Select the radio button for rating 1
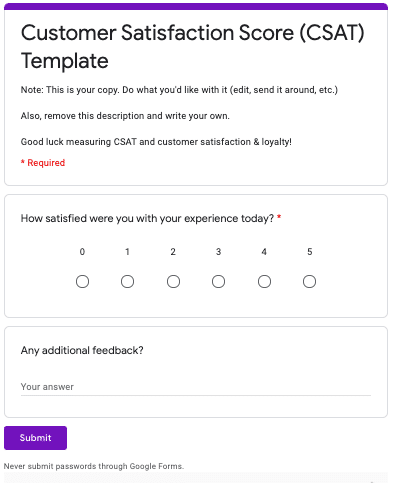Screen dimensions: 397x483 point(127,282)
